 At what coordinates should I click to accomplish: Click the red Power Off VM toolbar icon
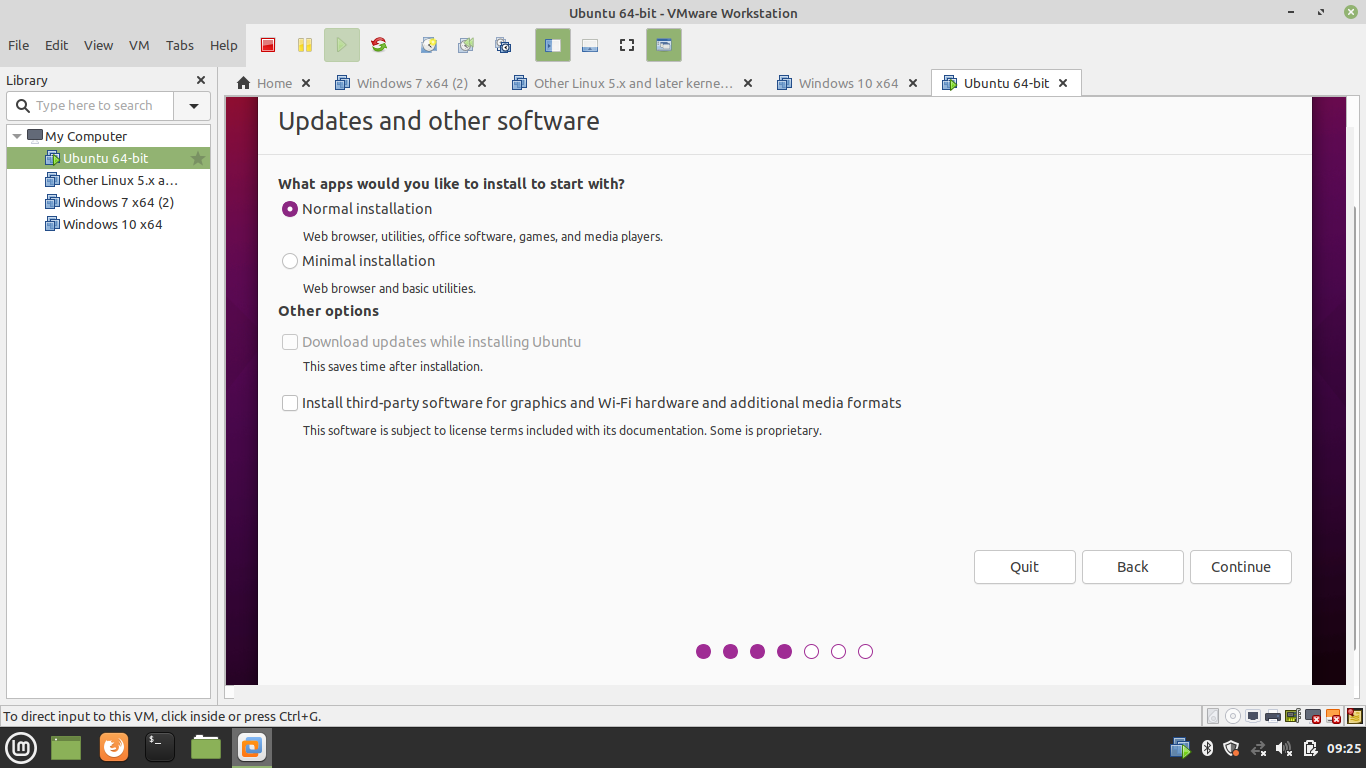coord(268,45)
